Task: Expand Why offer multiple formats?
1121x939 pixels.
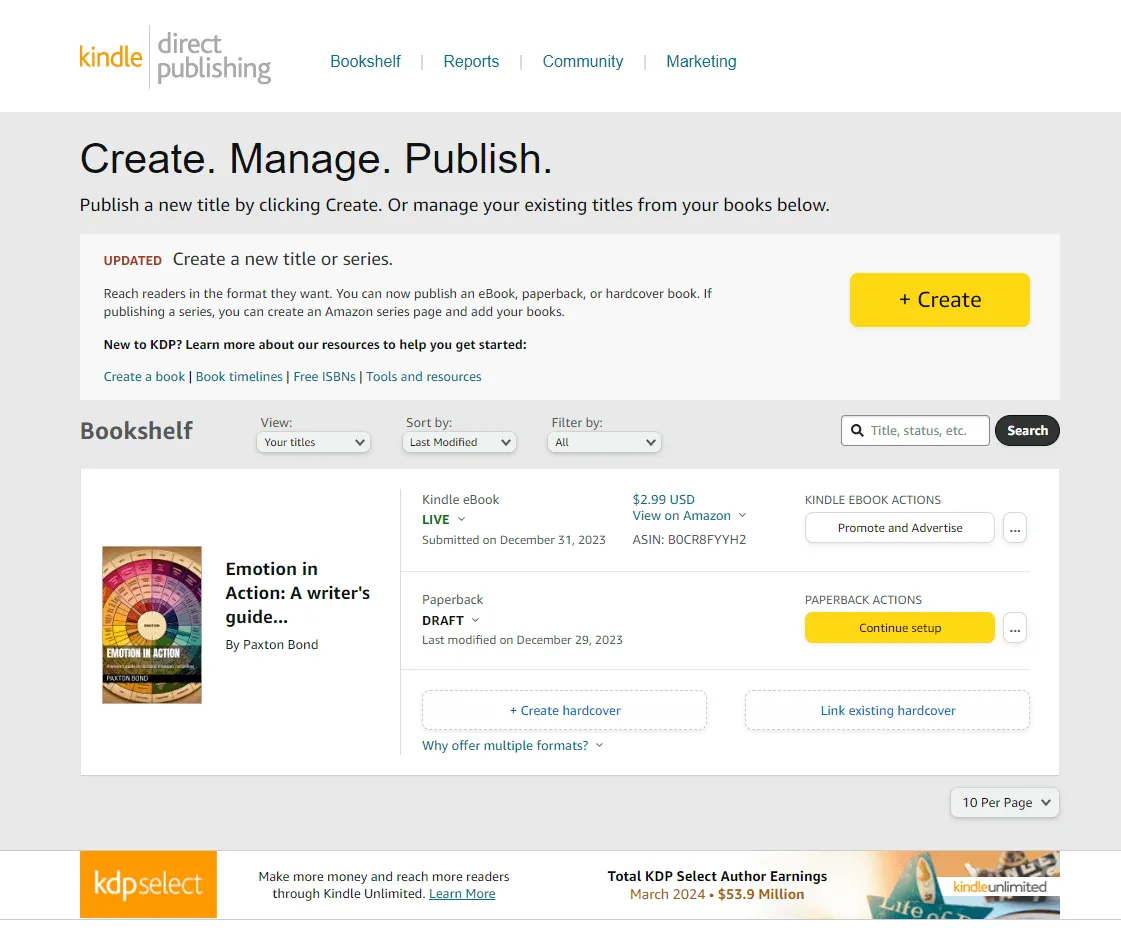Action: [513, 745]
